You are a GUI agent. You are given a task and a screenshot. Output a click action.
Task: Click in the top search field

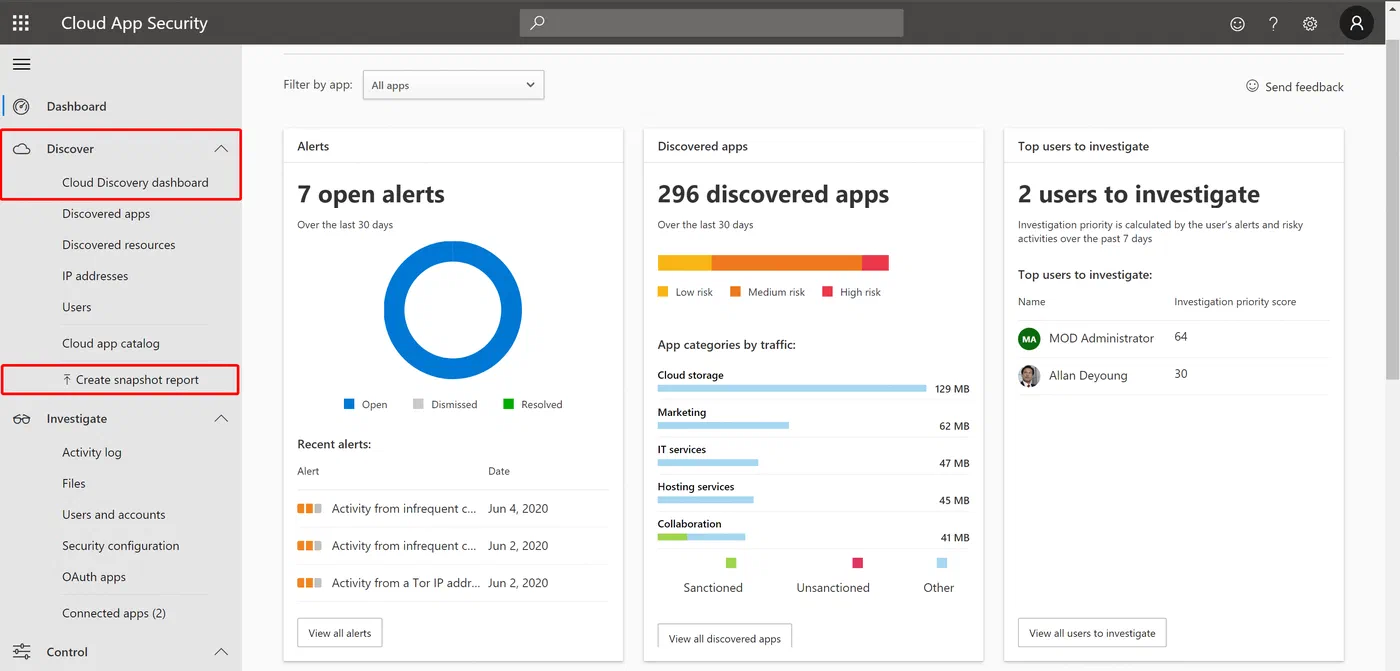[711, 23]
